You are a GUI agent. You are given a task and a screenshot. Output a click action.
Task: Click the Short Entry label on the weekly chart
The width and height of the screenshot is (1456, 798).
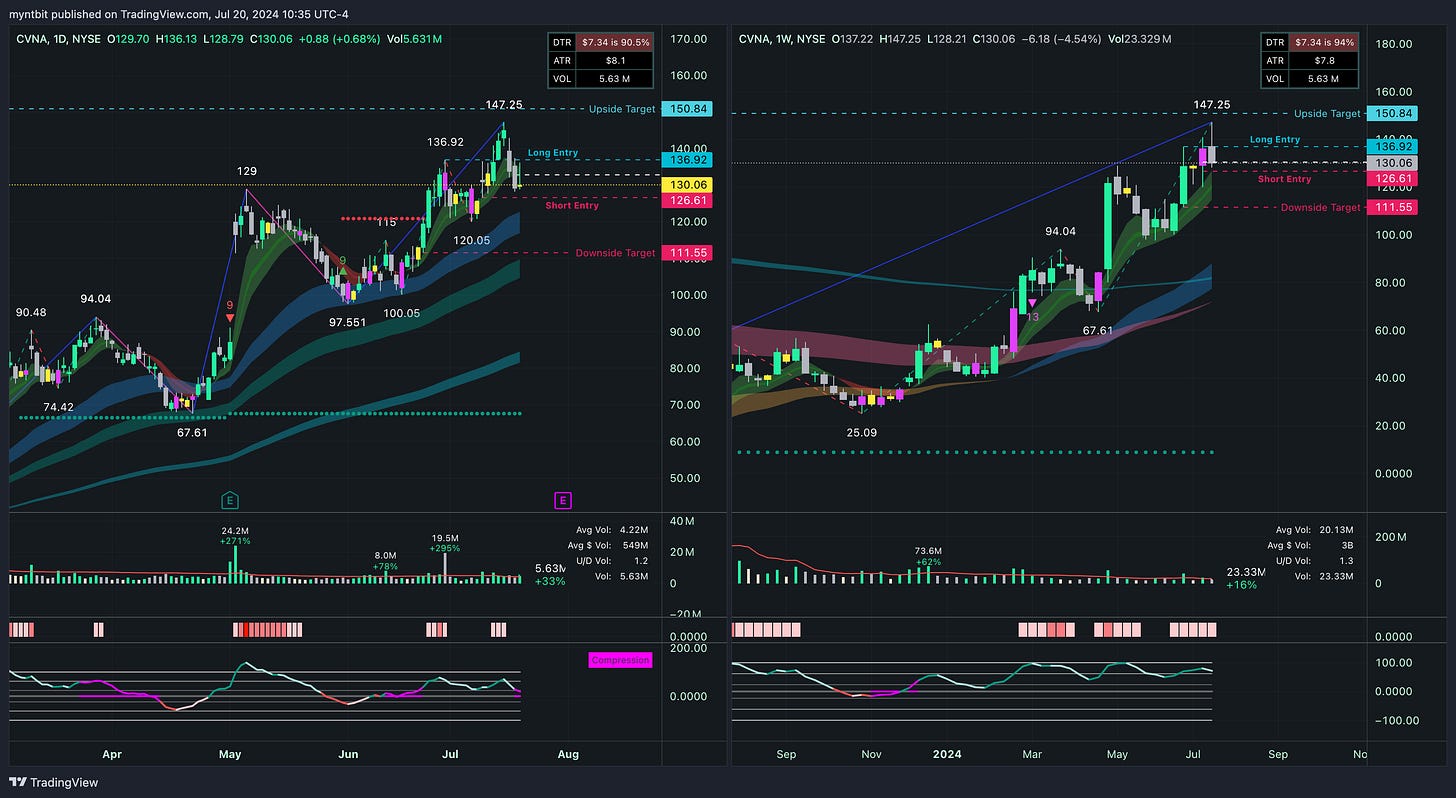coord(1284,179)
